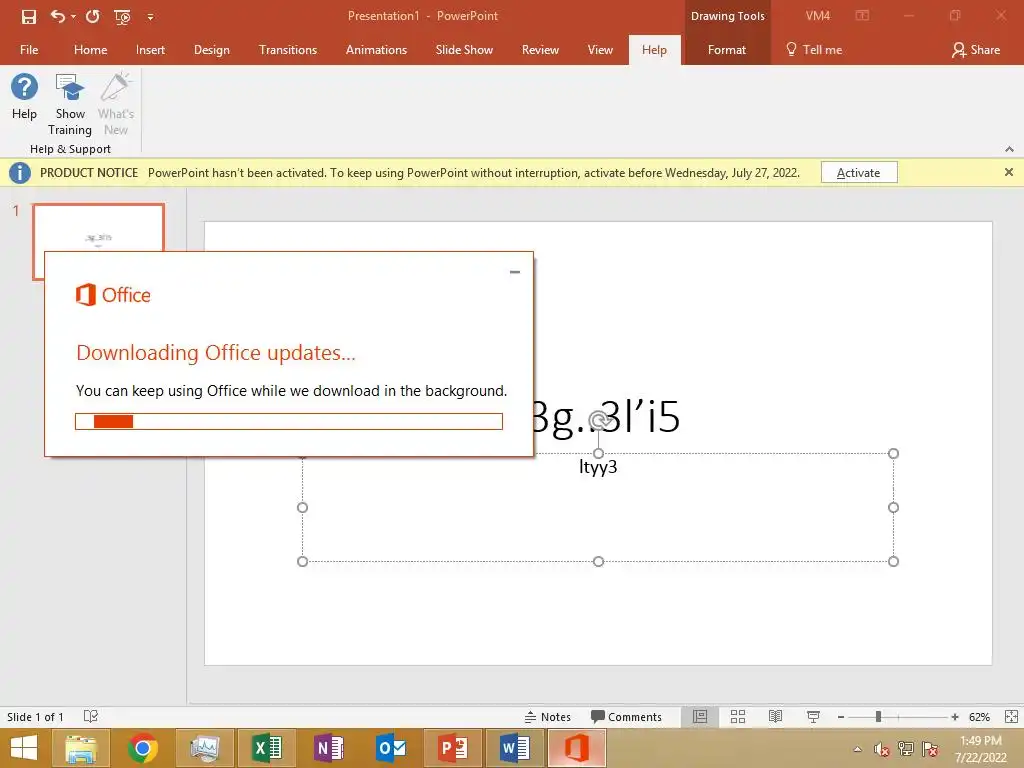This screenshot has height=768, width=1024.
Task: Open Outlook from the taskbar
Action: tap(391, 748)
